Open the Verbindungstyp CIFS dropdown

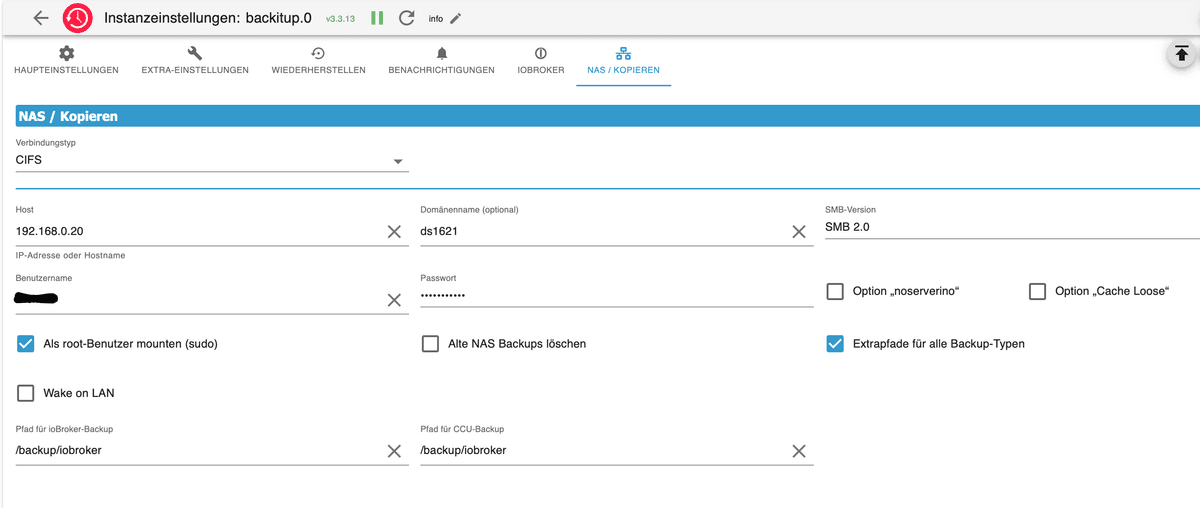pos(212,160)
